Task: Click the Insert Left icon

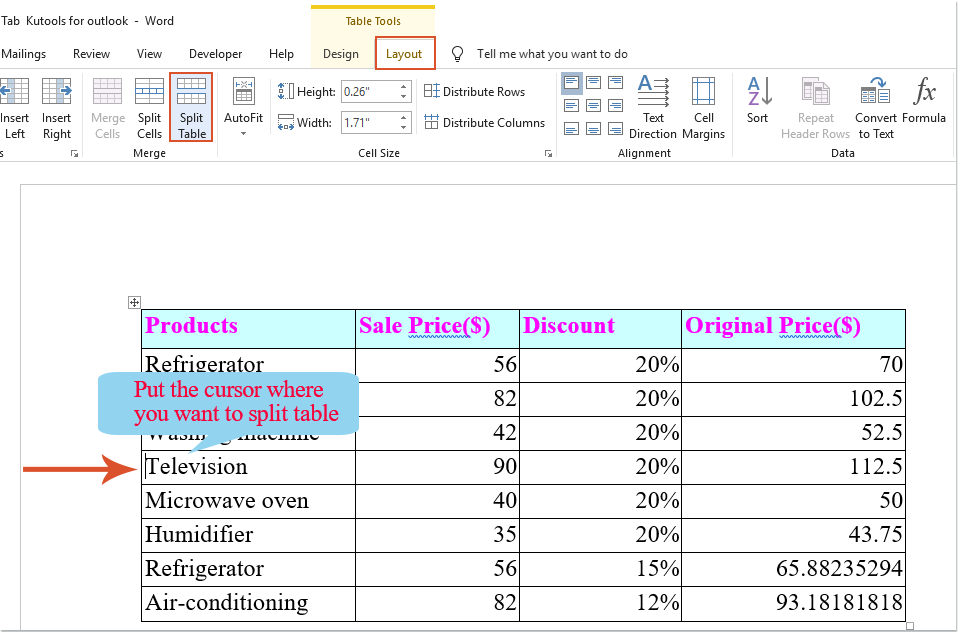Action: click(x=15, y=107)
